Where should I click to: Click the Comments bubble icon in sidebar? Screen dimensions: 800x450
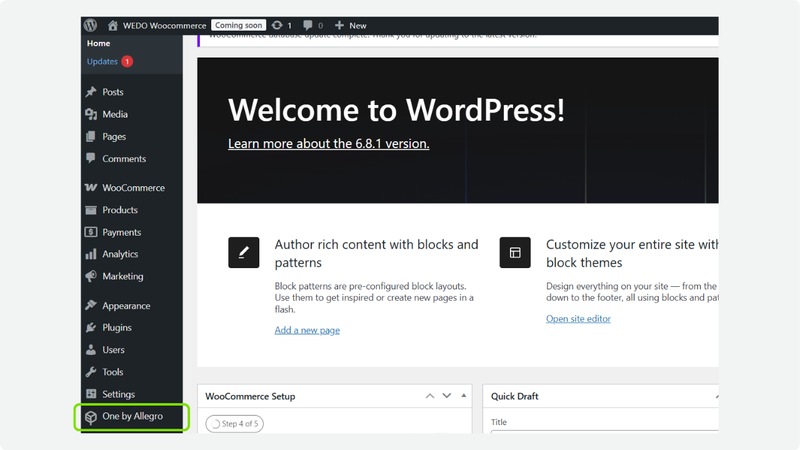coord(91,158)
